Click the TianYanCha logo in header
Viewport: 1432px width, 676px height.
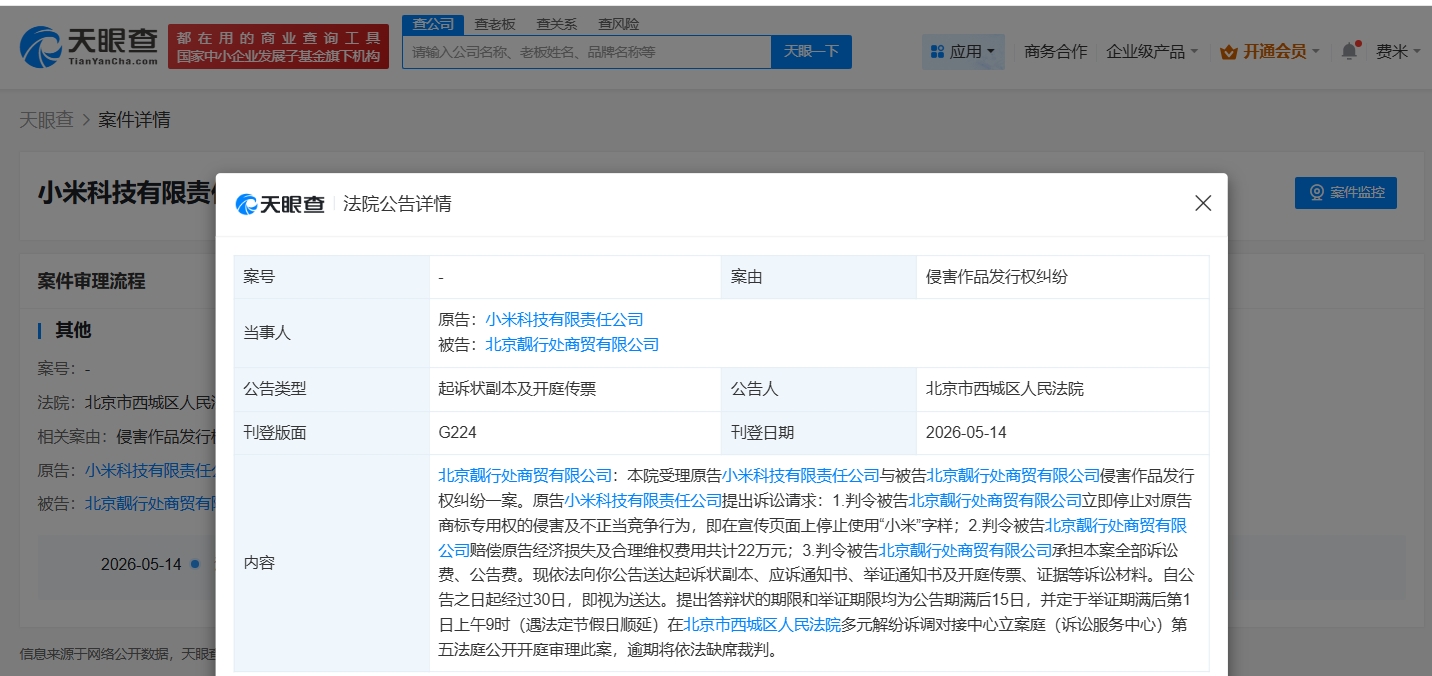89,47
